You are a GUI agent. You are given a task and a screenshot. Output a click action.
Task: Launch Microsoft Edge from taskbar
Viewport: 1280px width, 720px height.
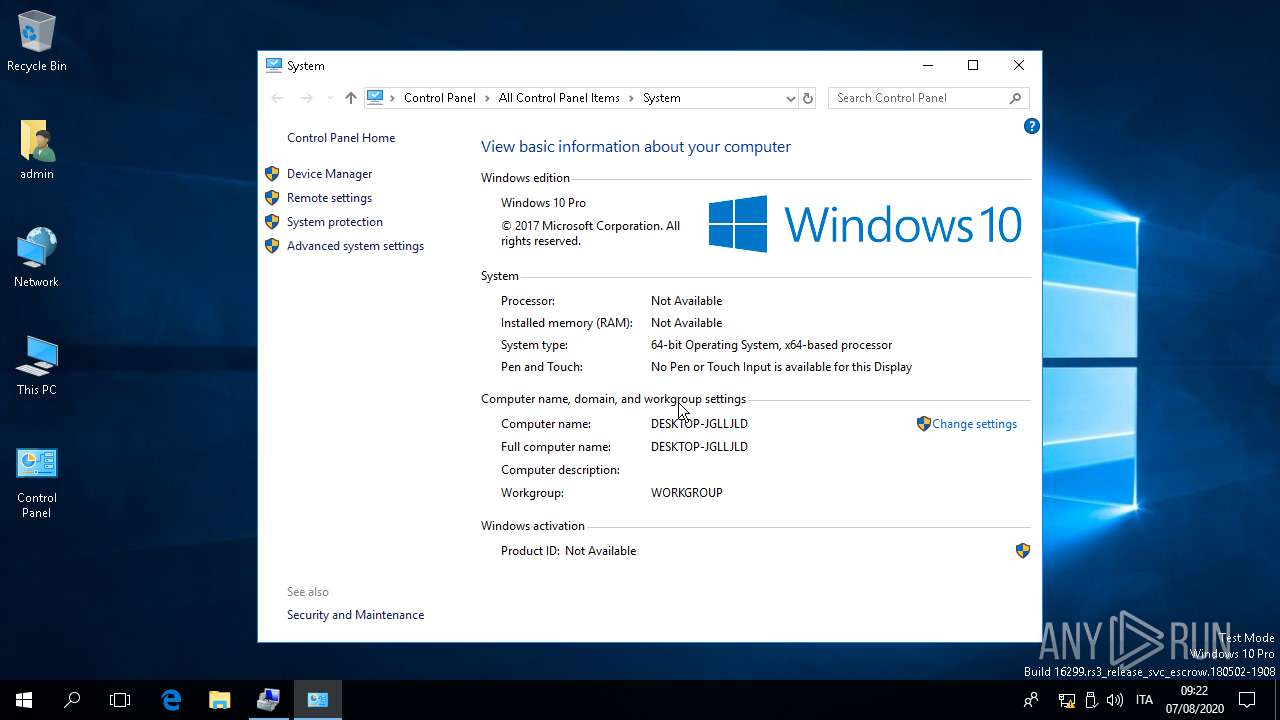(x=171, y=700)
